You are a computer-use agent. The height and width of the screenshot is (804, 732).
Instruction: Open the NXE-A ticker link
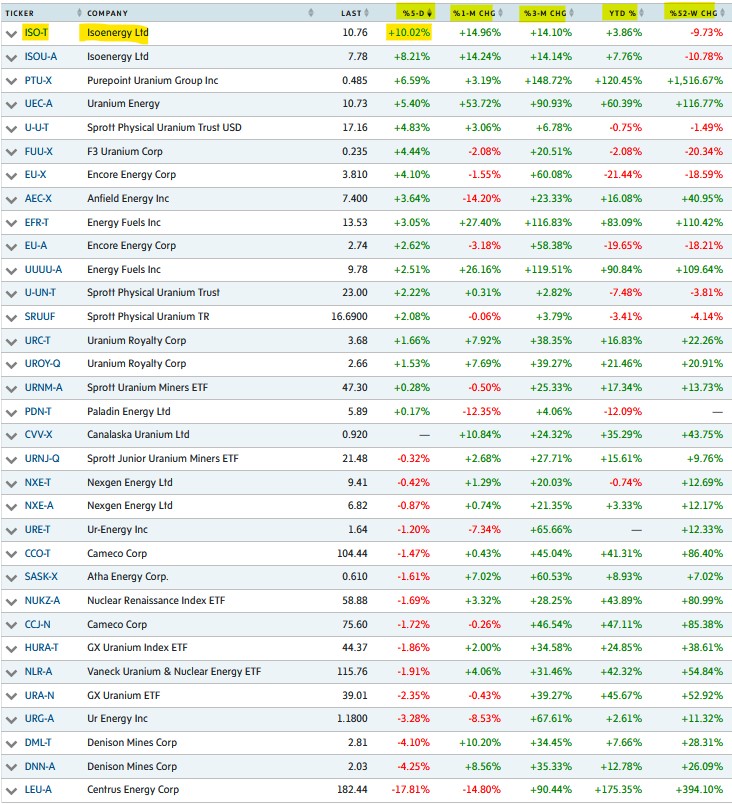coord(39,506)
